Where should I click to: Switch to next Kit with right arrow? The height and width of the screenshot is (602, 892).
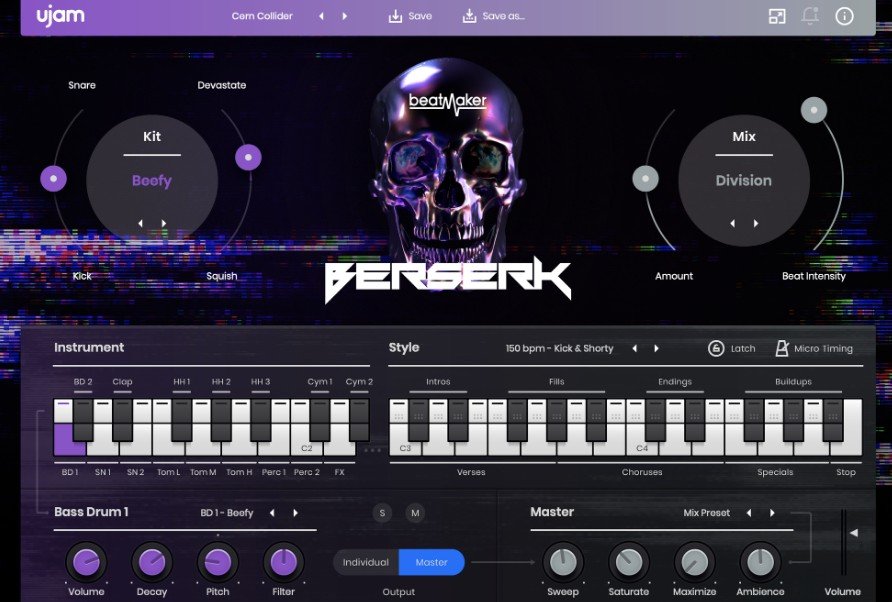[x=164, y=224]
